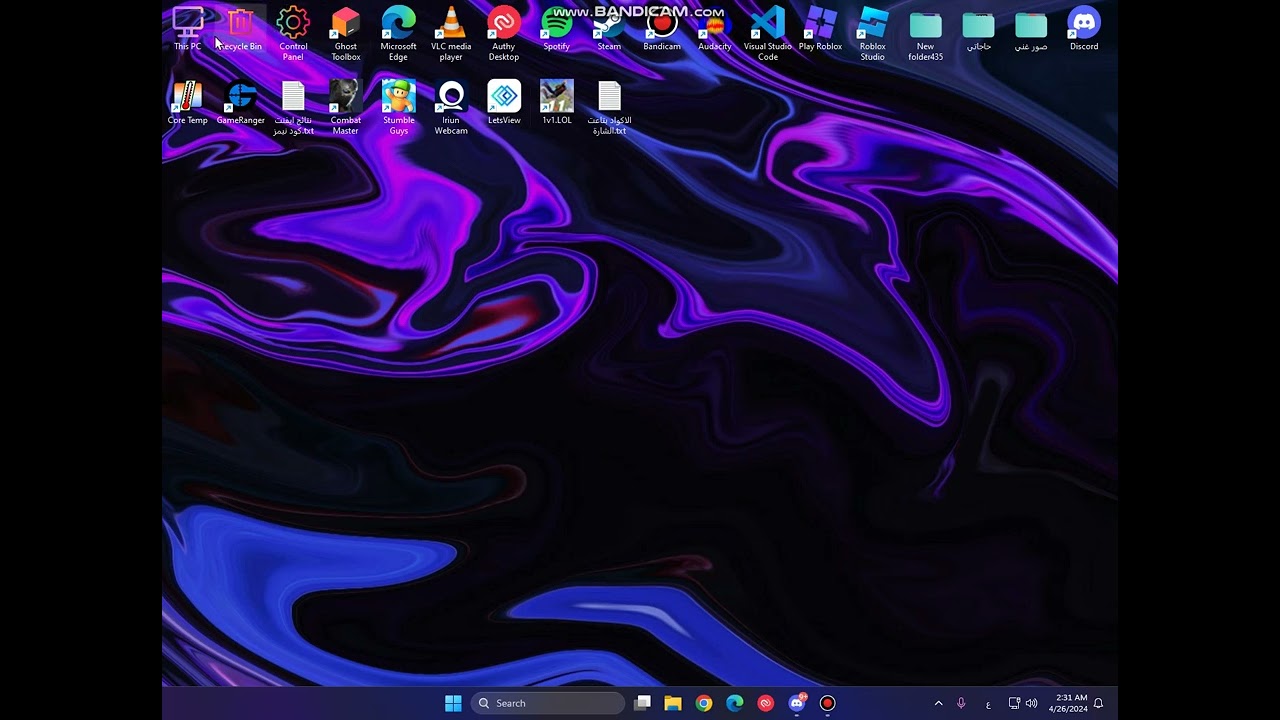Open the notifications bell

(1099, 703)
